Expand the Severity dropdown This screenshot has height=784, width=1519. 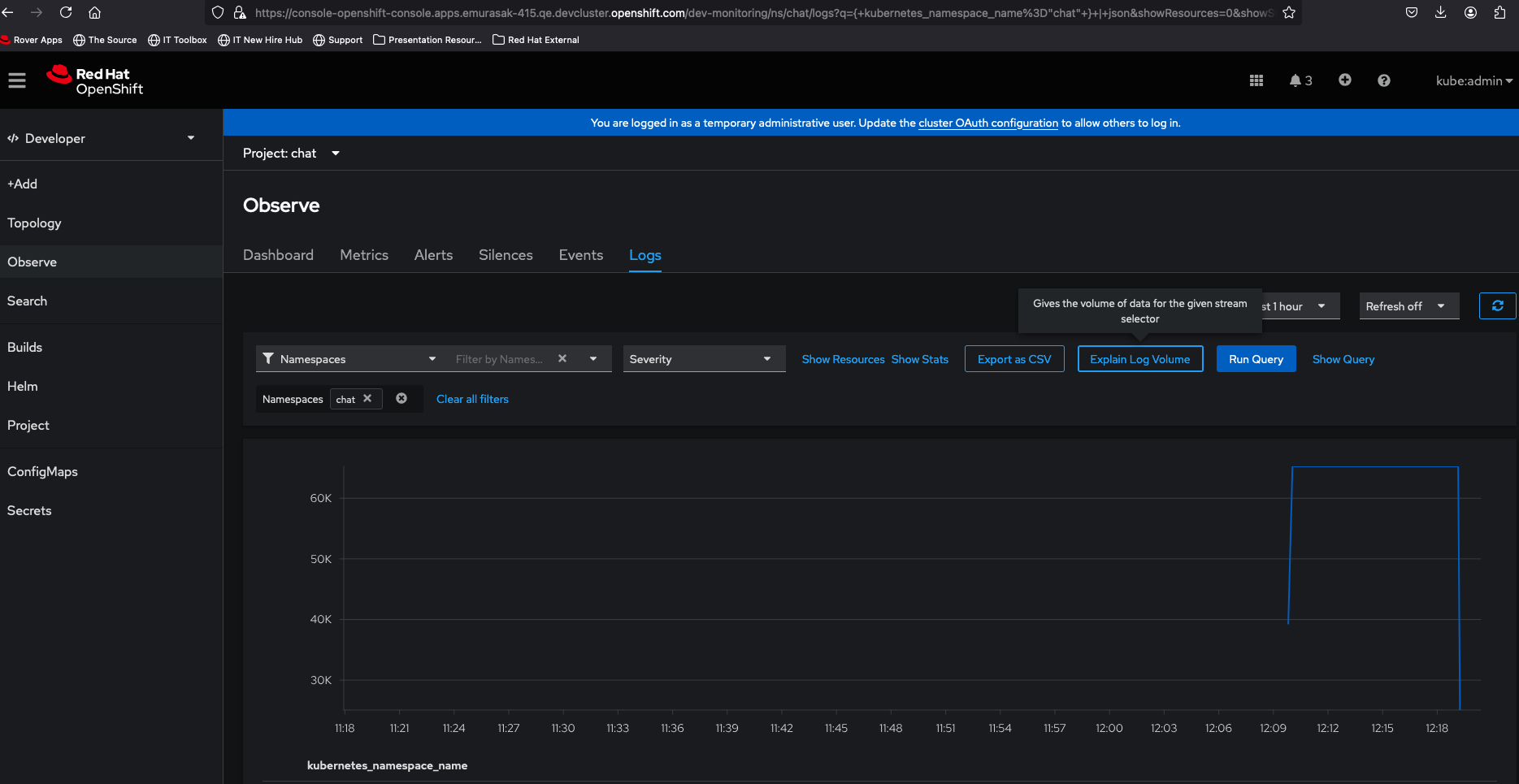[x=703, y=359]
